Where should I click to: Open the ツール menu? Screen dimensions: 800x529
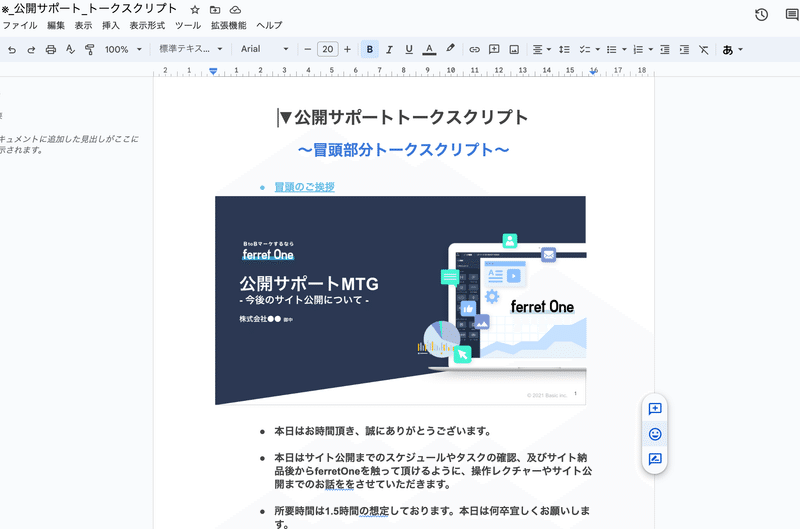tap(188, 26)
